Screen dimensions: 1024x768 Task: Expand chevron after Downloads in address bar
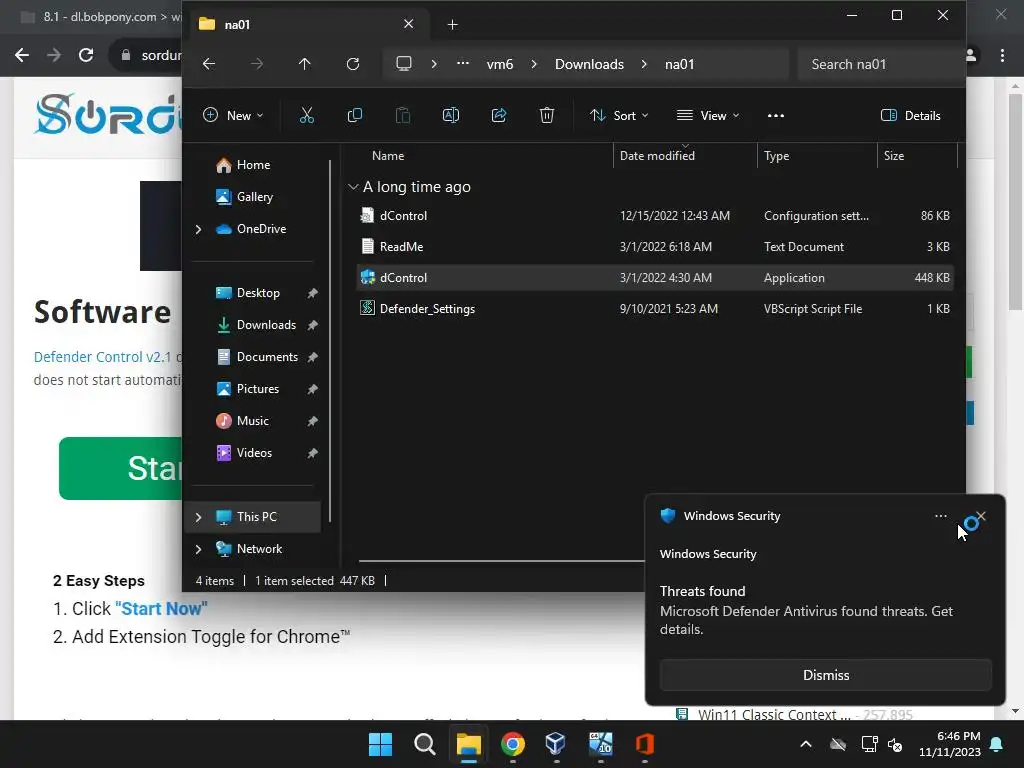click(x=645, y=64)
